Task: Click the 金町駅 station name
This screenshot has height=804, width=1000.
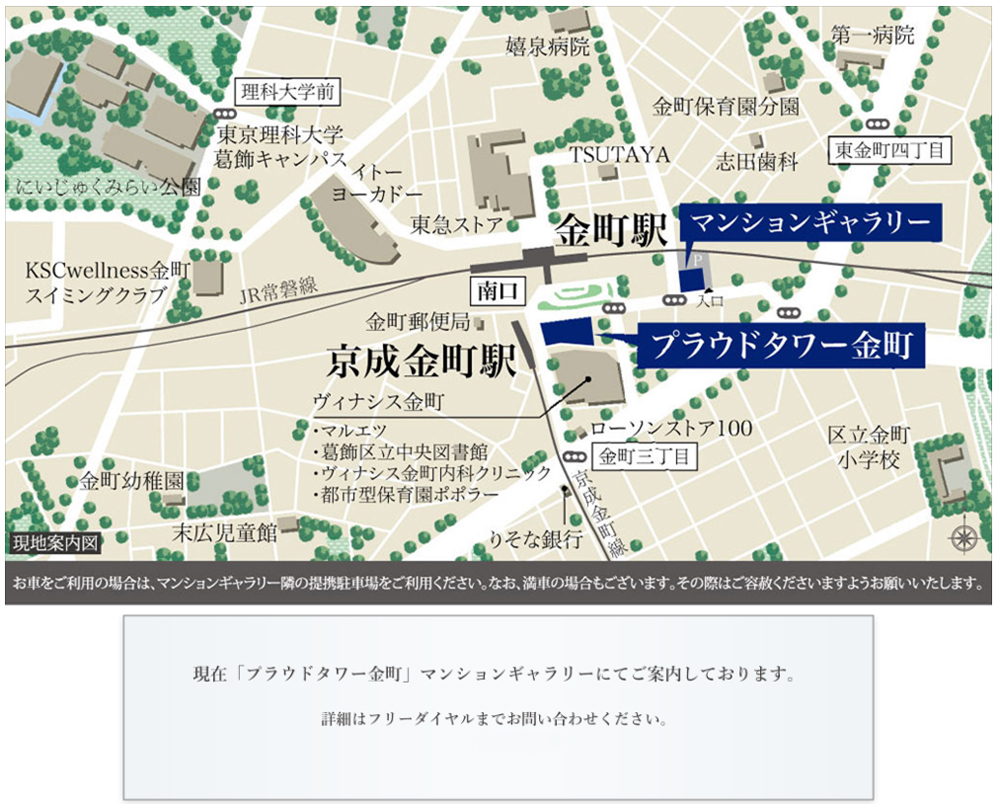Action: click(611, 231)
